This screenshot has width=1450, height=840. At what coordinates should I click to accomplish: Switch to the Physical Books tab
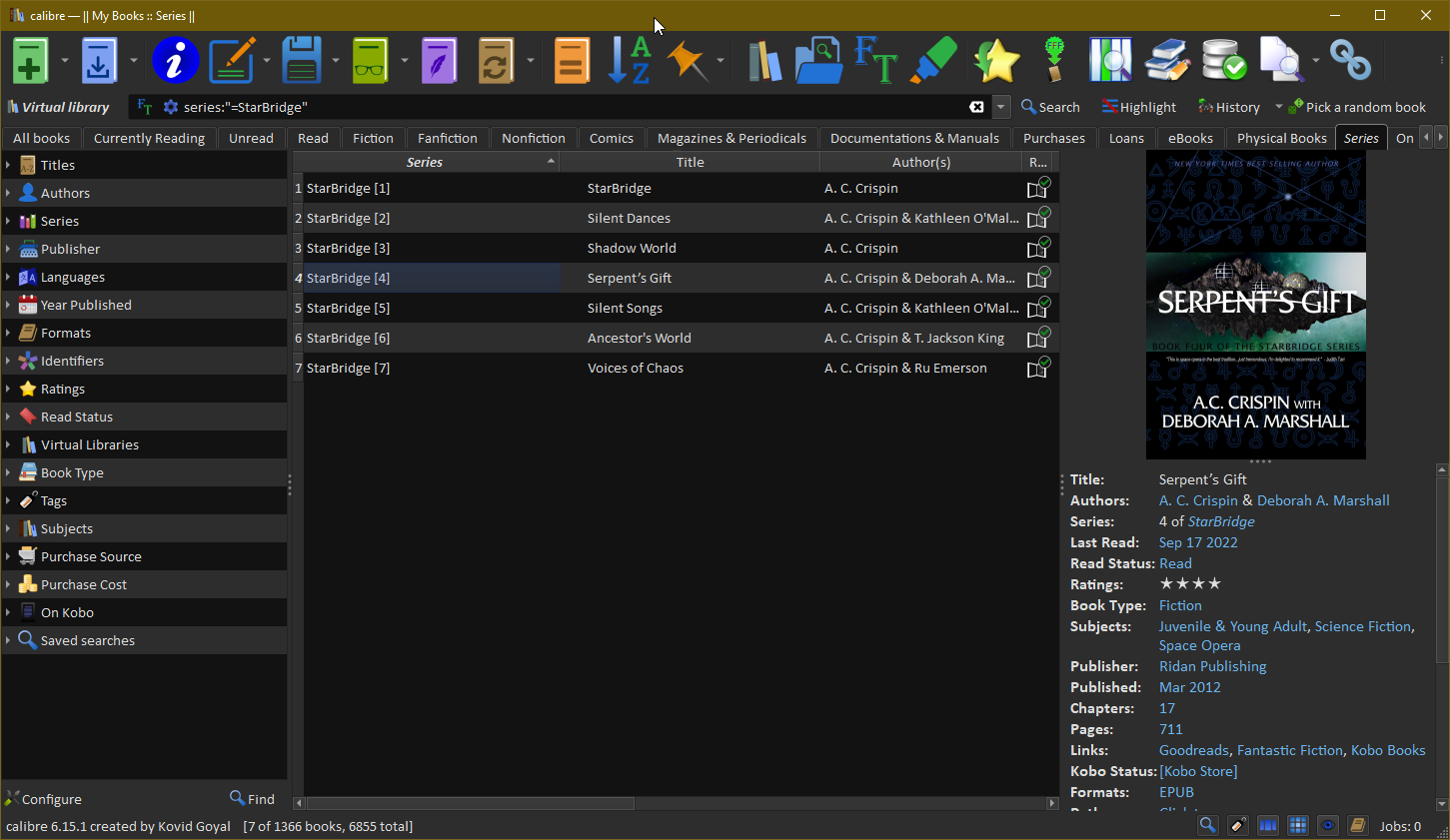(x=1282, y=138)
